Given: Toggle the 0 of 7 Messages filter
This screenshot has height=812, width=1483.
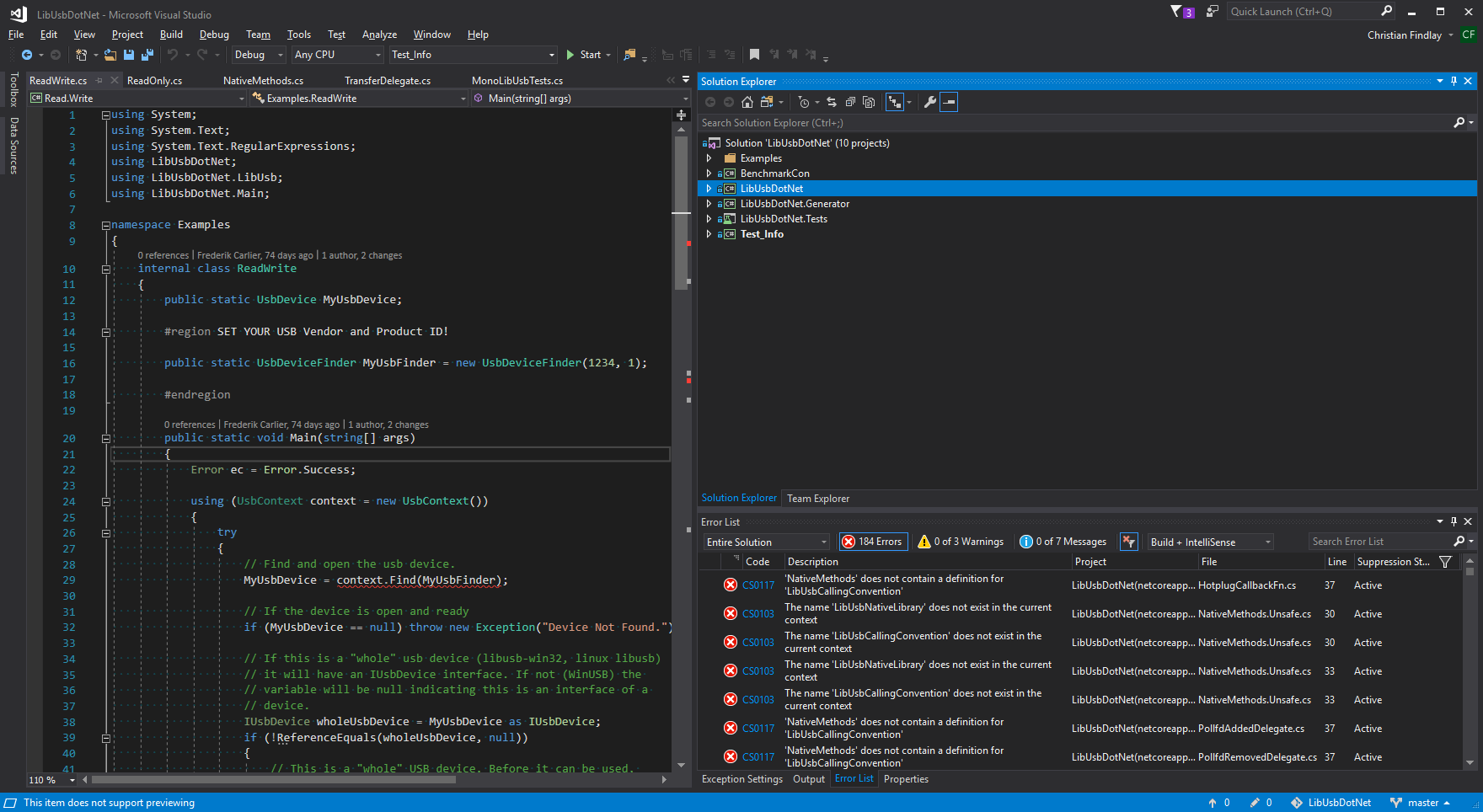Looking at the screenshot, I should (x=1063, y=542).
